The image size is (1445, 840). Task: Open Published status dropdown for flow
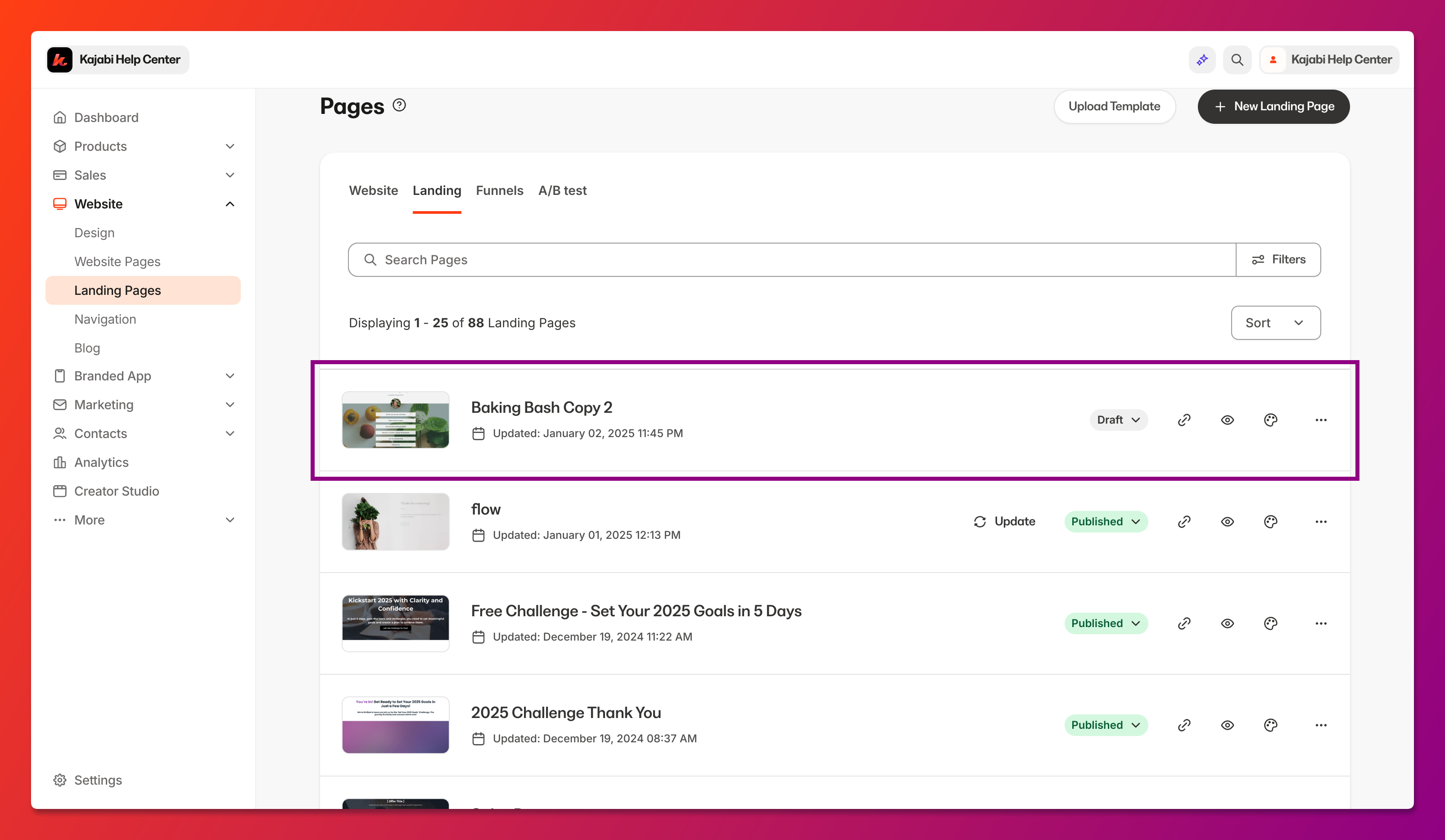pyautogui.click(x=1106, y=522)
